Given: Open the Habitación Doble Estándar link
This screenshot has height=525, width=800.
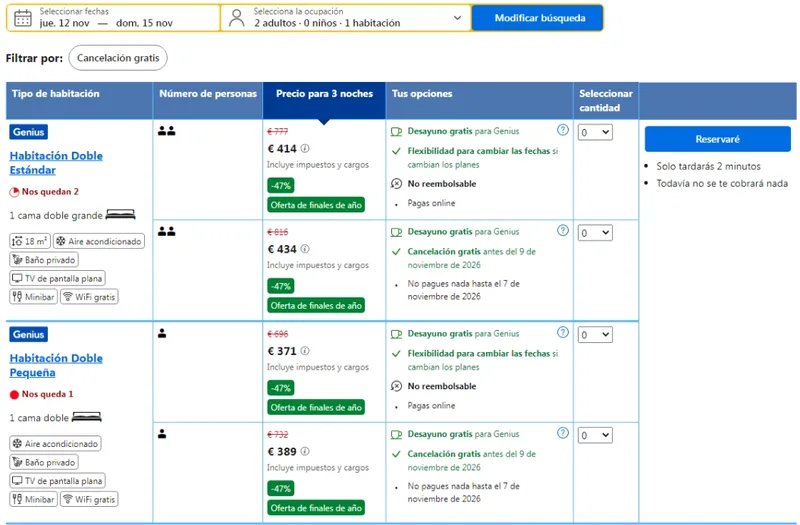Looking at the screenshot, I should (x=56, y=163).
